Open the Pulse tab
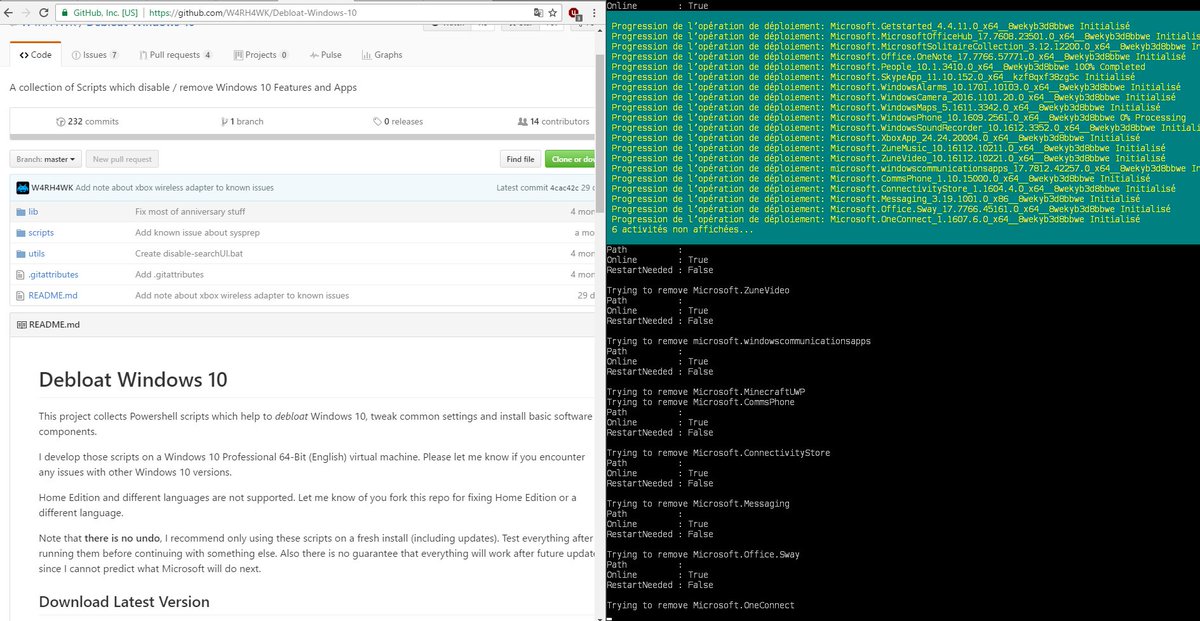 [325, 55]
